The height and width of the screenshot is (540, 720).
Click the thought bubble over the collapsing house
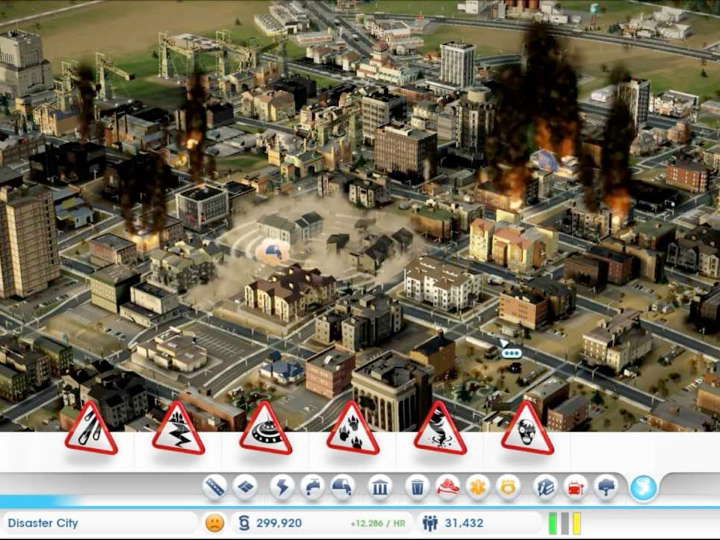tap(273, 252)
